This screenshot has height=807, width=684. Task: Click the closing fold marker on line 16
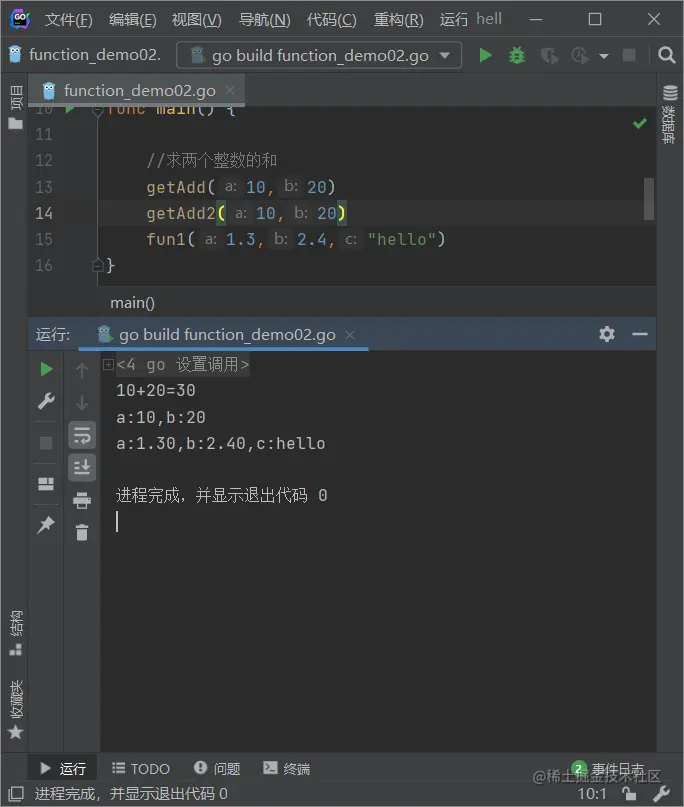97,266
